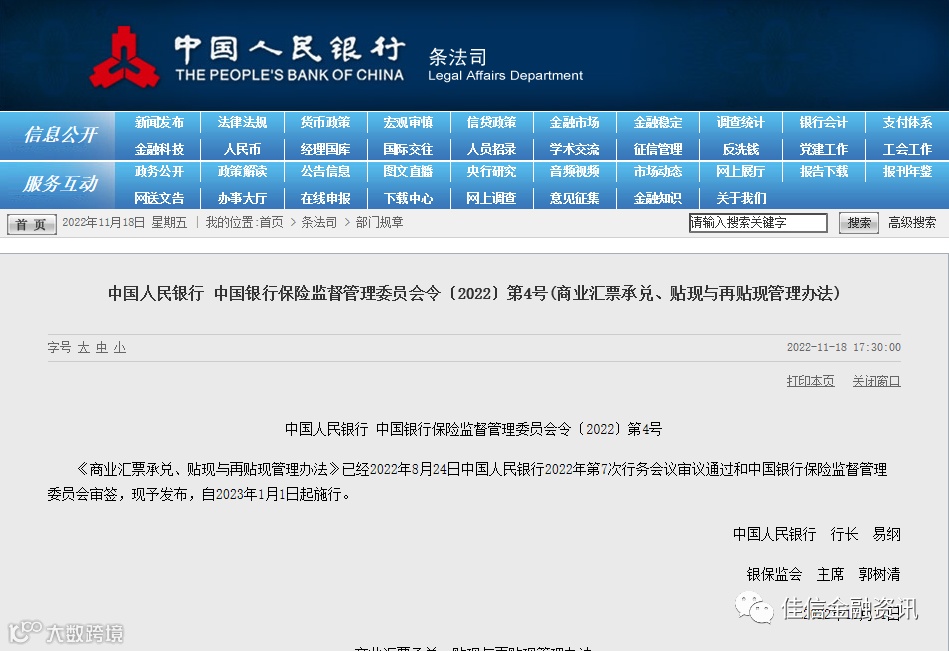This screenshot has width=949, height=651.
Task: Go to 市场动态
Action: [x=657, y=171]
